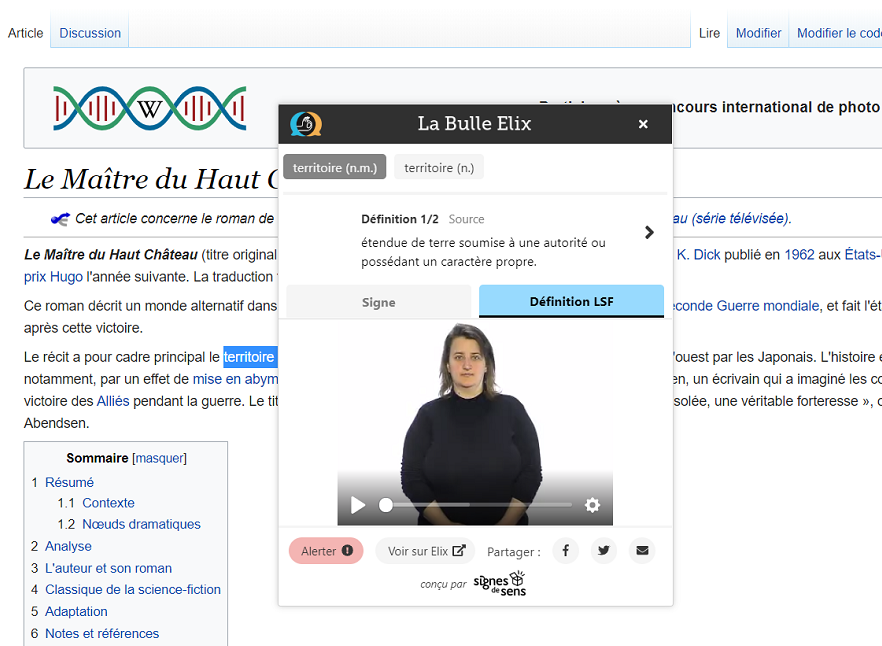Image resolution: width=882 pixels, height=646 pixels.
Task: Click Voir sur Elix button
Action: tap(426, 551)
